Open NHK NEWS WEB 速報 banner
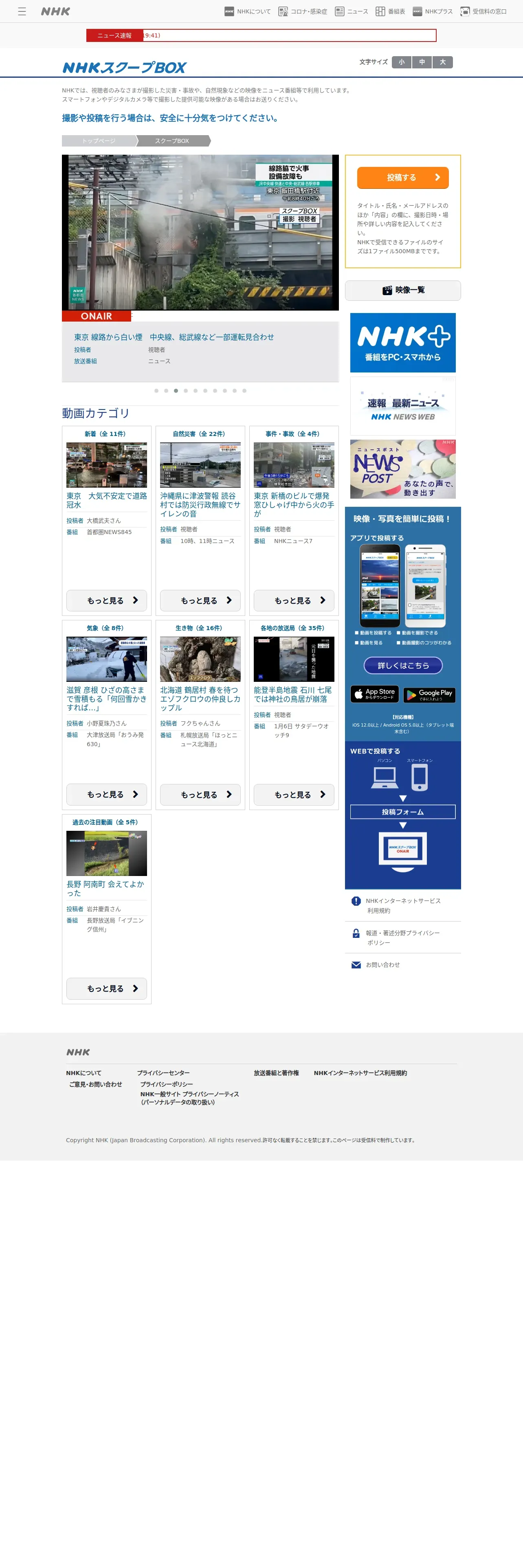The height and width of the screenshot is (1568, 523). [x=403, y=406]
